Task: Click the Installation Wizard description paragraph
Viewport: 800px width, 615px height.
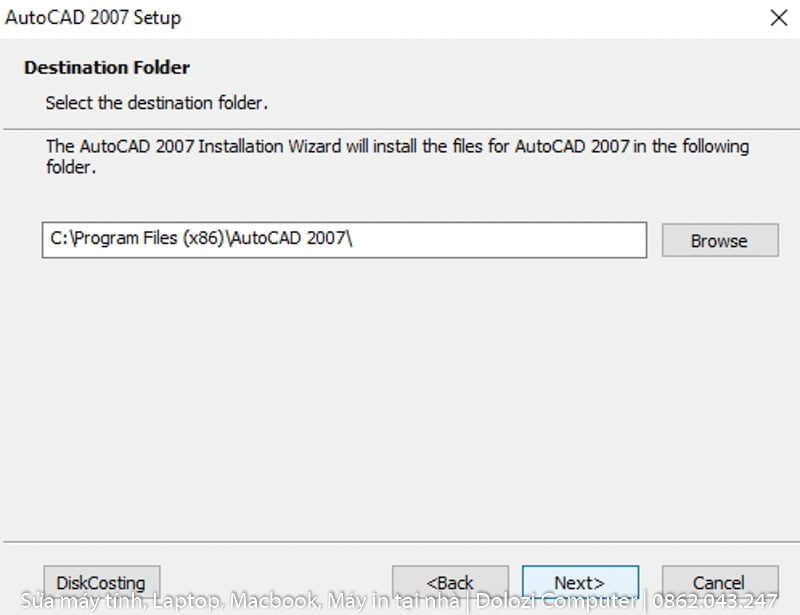Action: coord(397,157)
